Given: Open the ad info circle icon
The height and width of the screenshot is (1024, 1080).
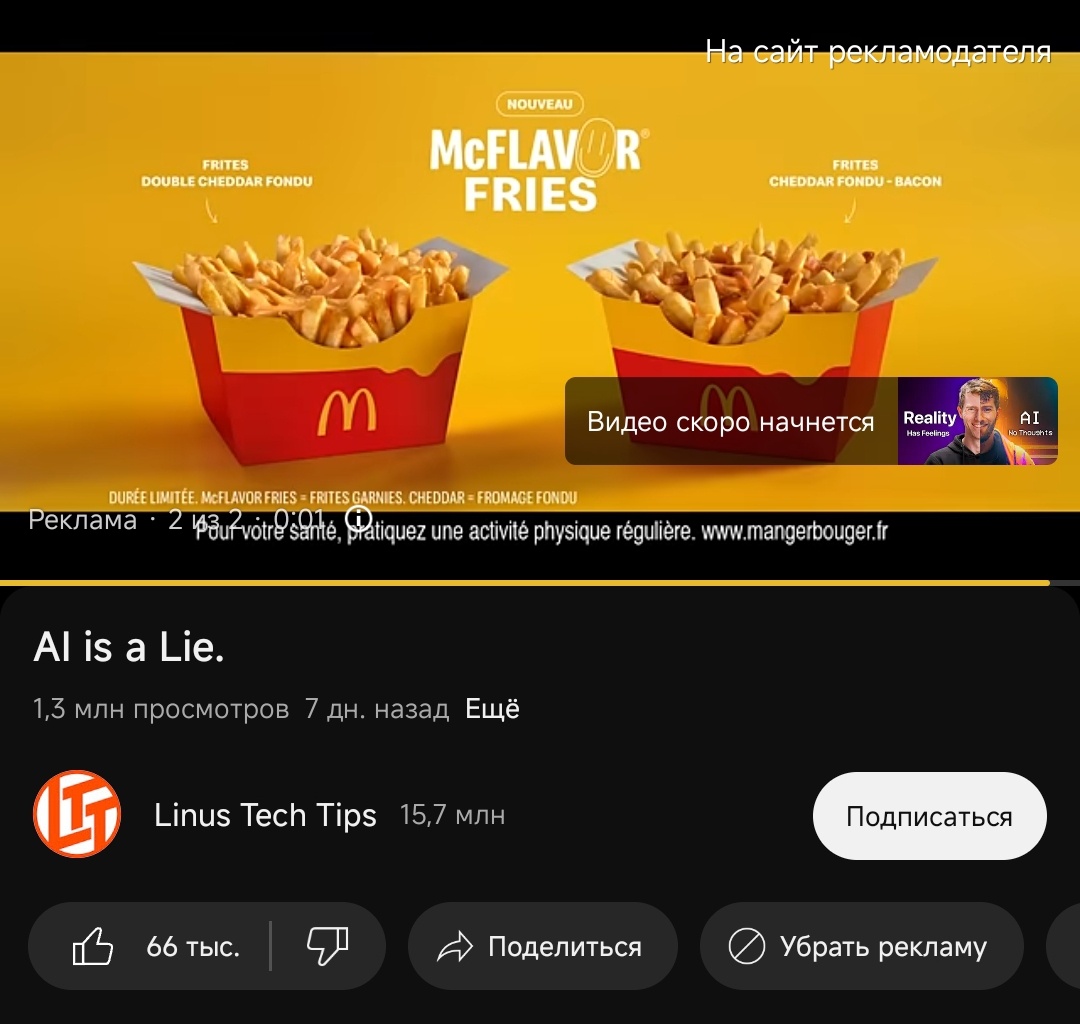Looking at the screenshot, I should click(x=358, y=518).
